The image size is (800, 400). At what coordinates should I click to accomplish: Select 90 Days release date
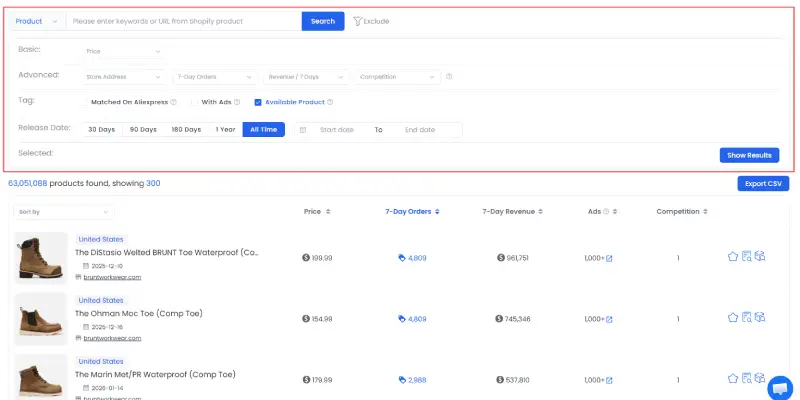(x=143, y=130)
